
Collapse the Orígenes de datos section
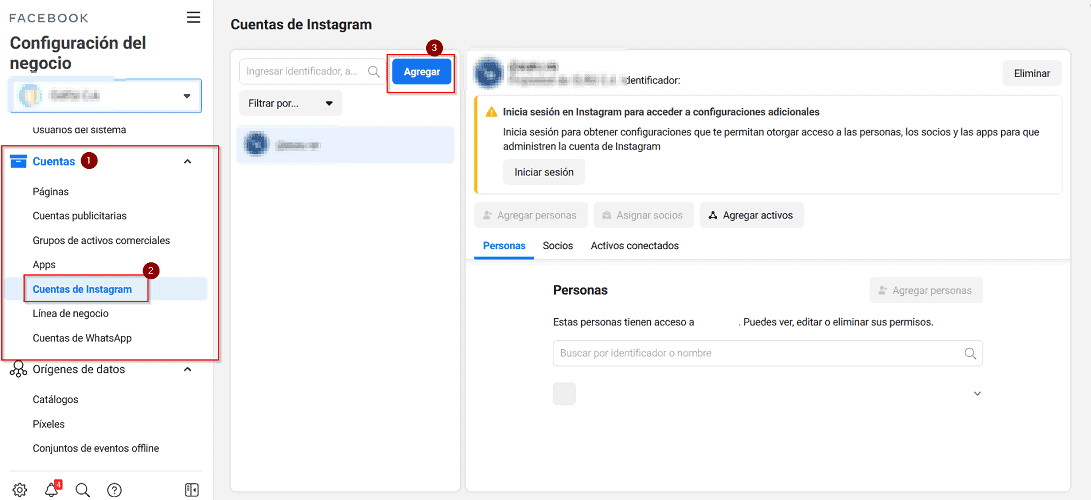[187, 369]
